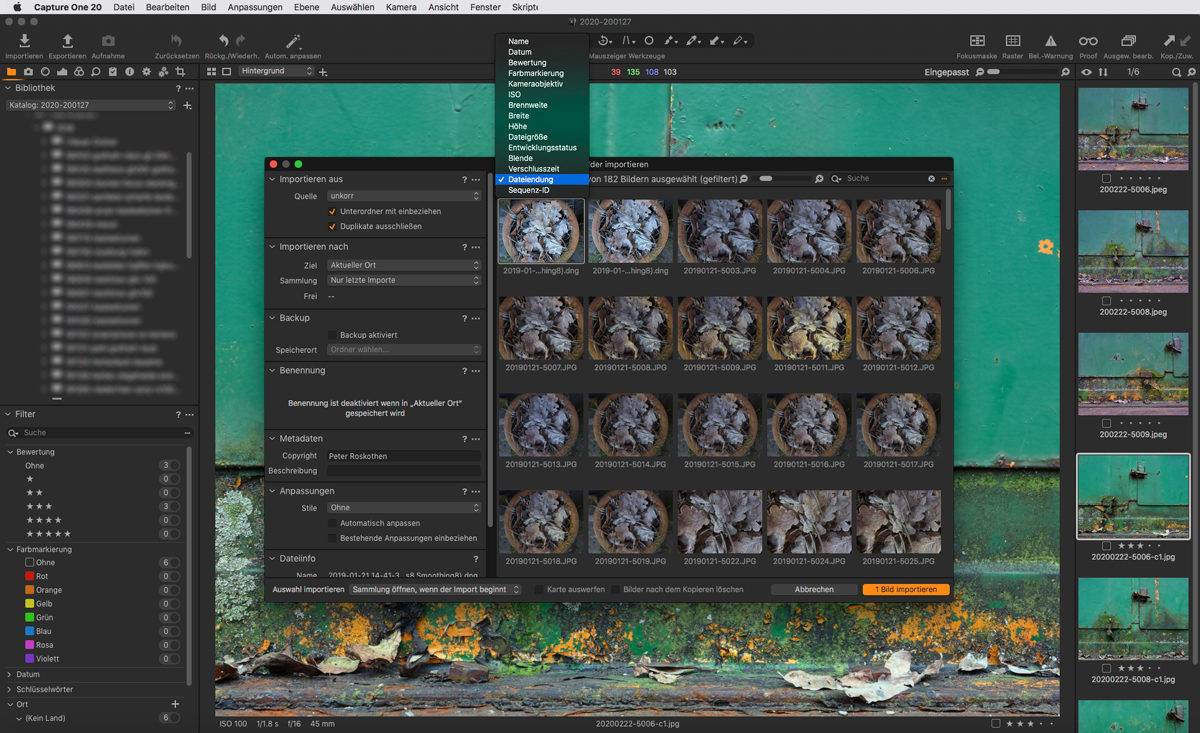This screenshot has height=733, width=1200.
Task: Enable the Backup aktiviert checkbox
Action: coord(332,335)
